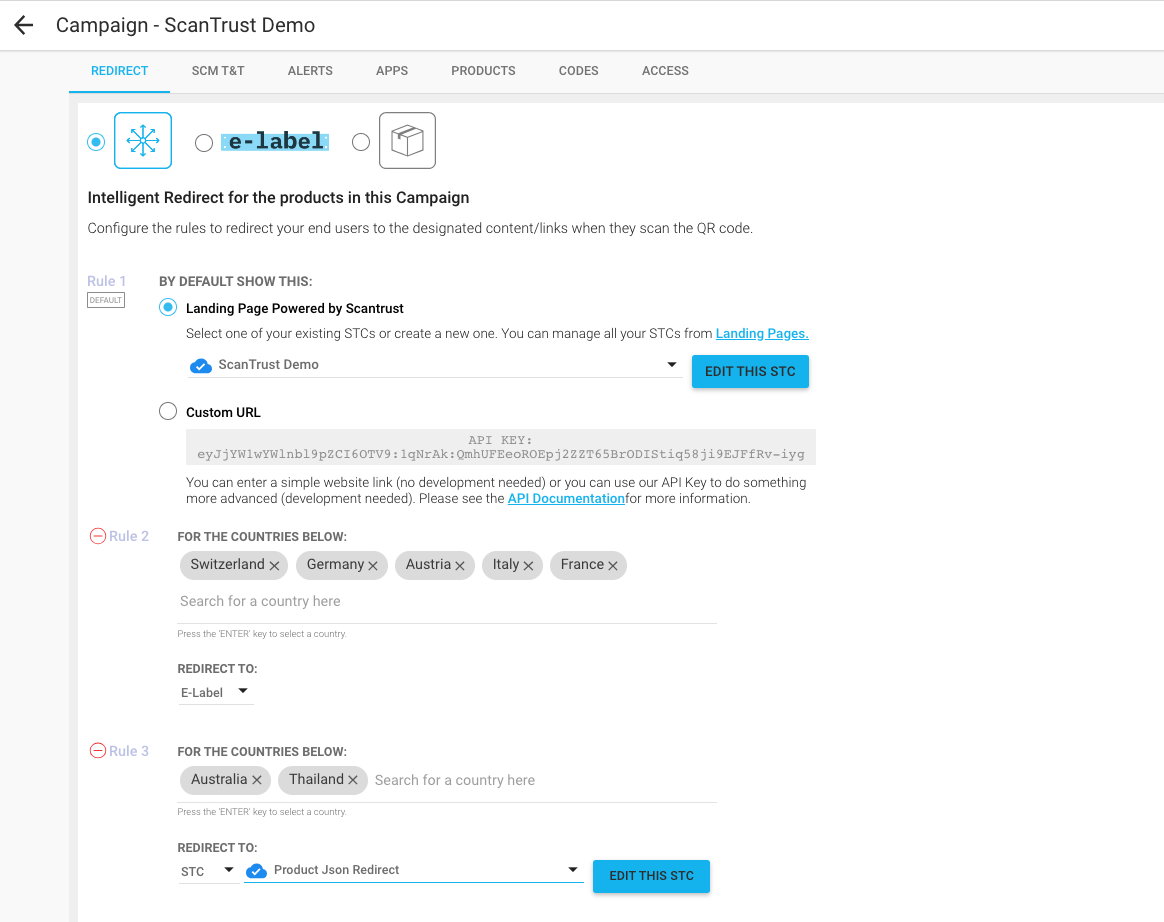This screenshot has width=1164, height=922.
Task: Remove Germany chip via its X
Action: click(373, 566)
